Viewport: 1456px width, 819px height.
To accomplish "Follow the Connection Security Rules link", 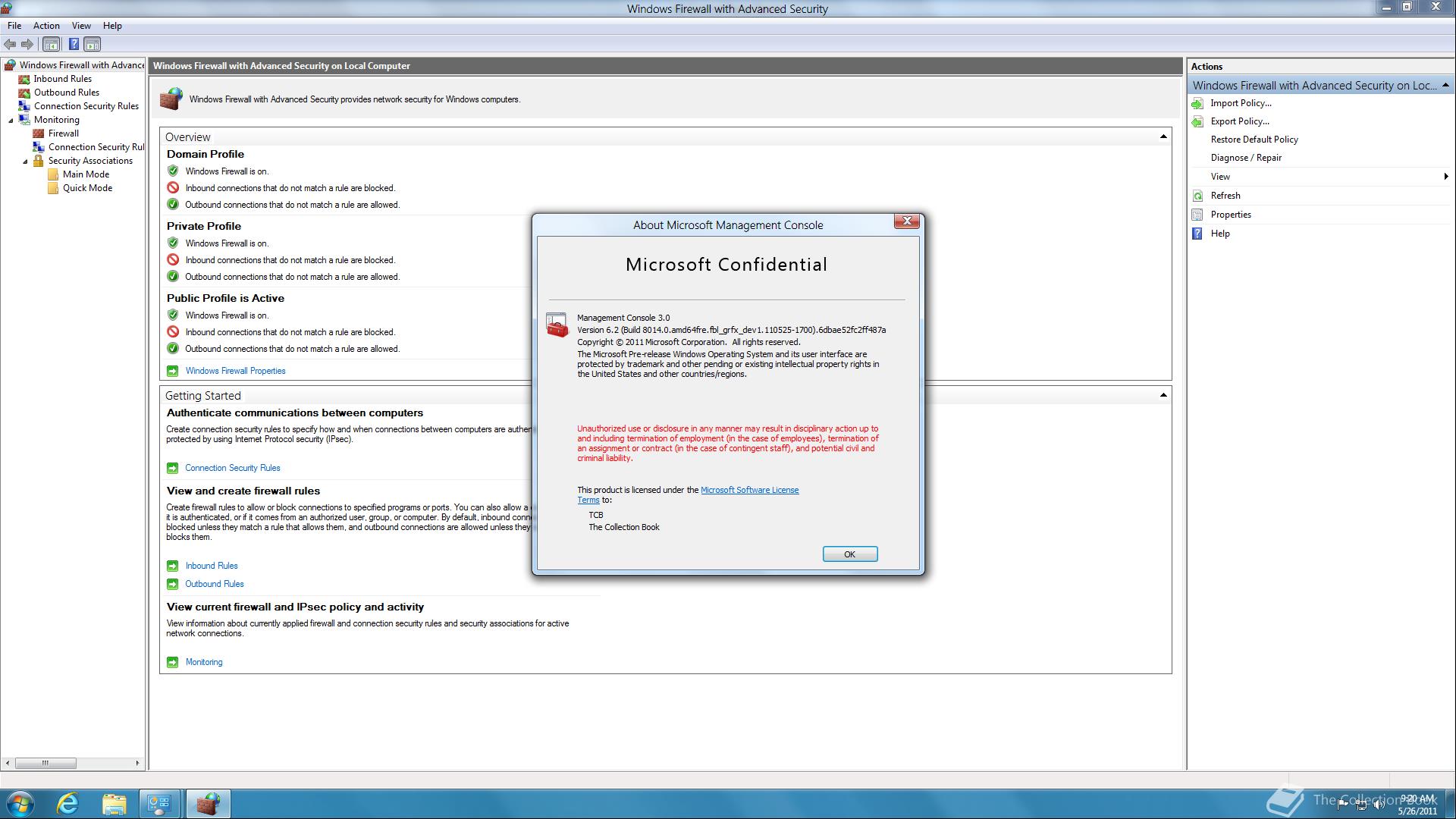I will pos(232,468).
